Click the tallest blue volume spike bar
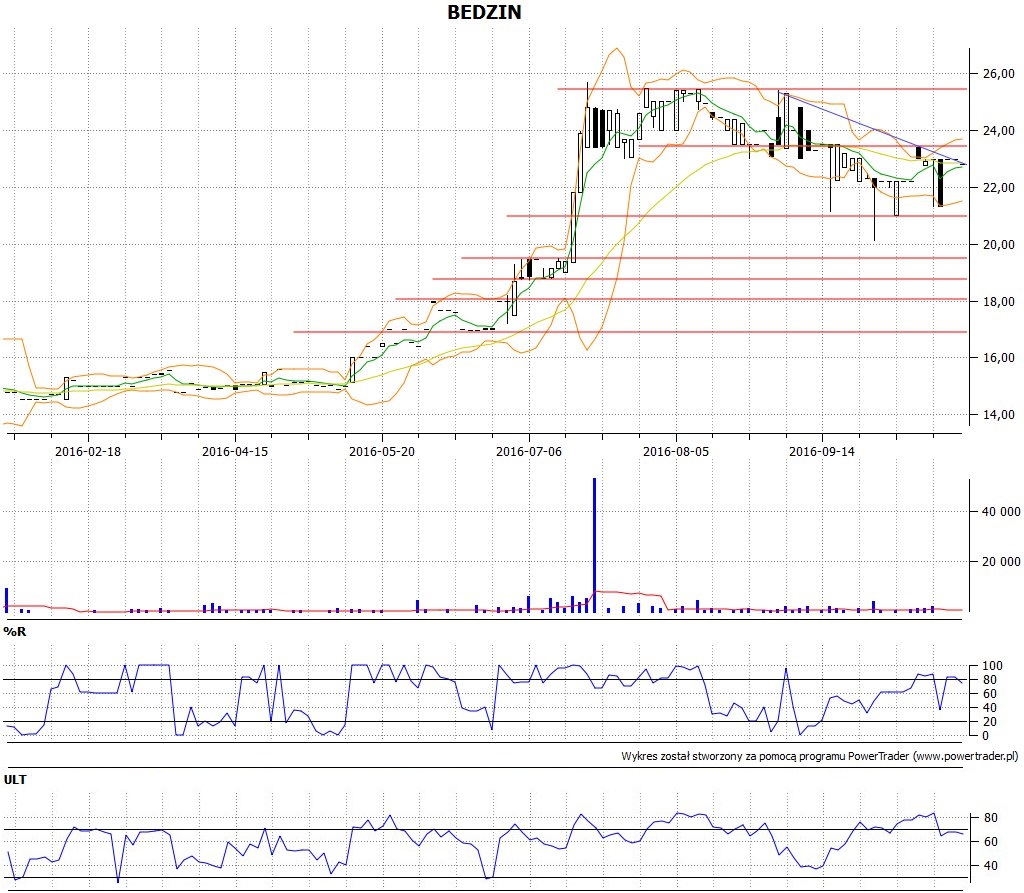Screen dimensions: 1024x893 pos(594,545)
